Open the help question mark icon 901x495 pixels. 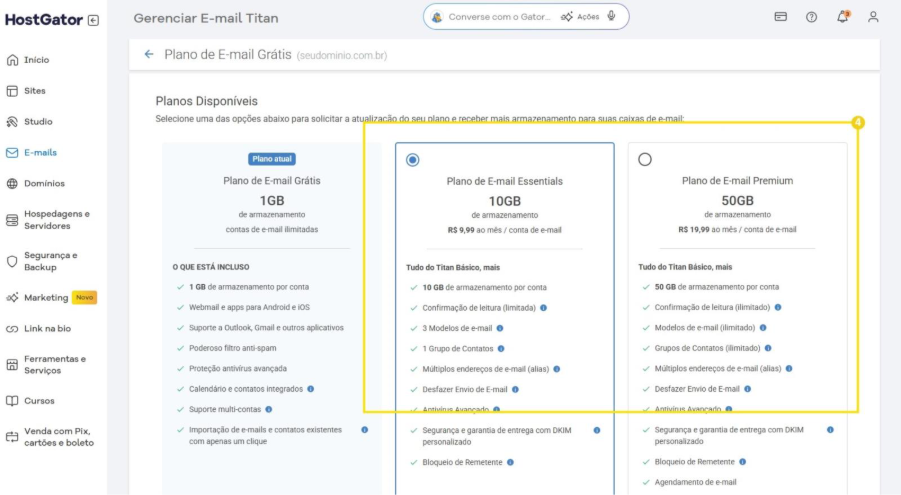tap(811, 17)
